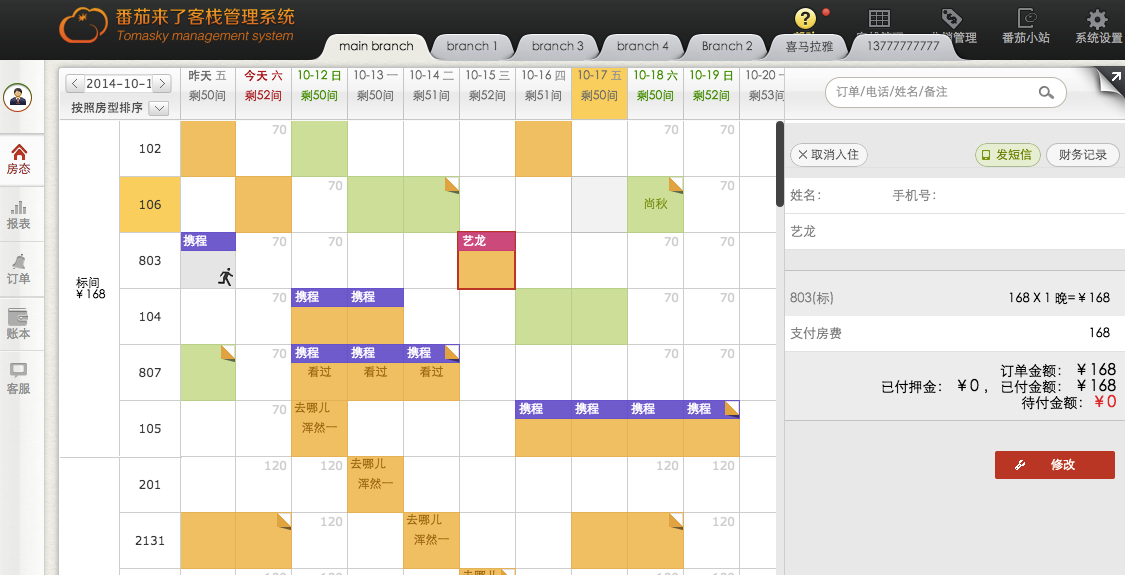Switch to the main branch tab
The height and width of the screenshot is (575, 1125).
376,46
